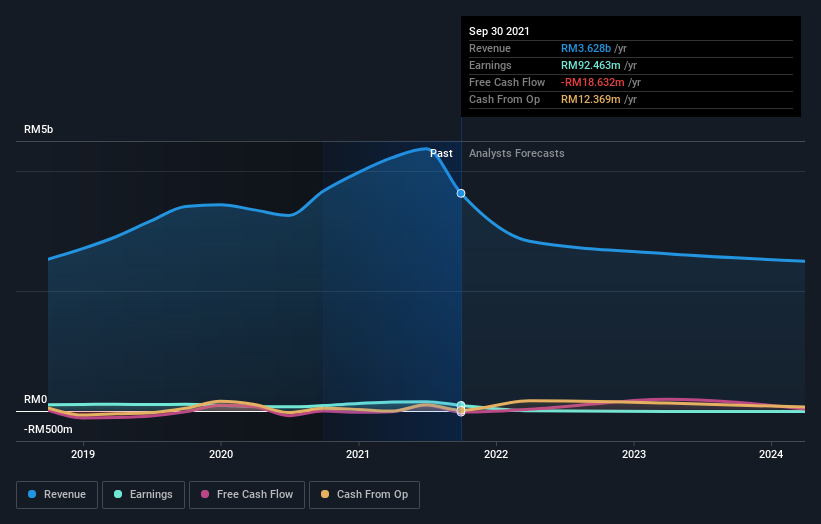
Task: Click the Revenue row label in tooltip
Action: (x=490, y=48)
